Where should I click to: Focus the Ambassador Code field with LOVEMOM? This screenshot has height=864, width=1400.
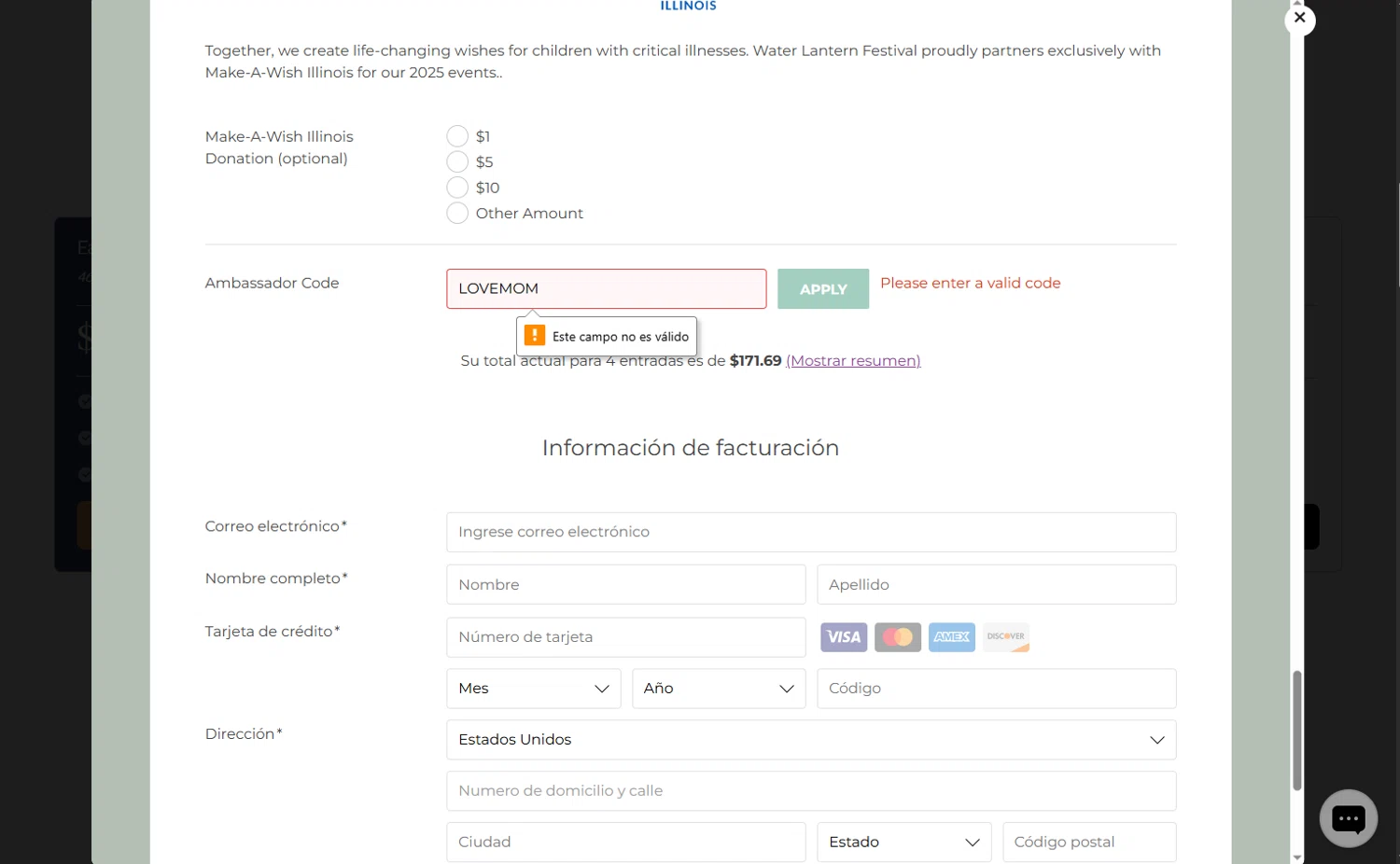pos(607,289)
